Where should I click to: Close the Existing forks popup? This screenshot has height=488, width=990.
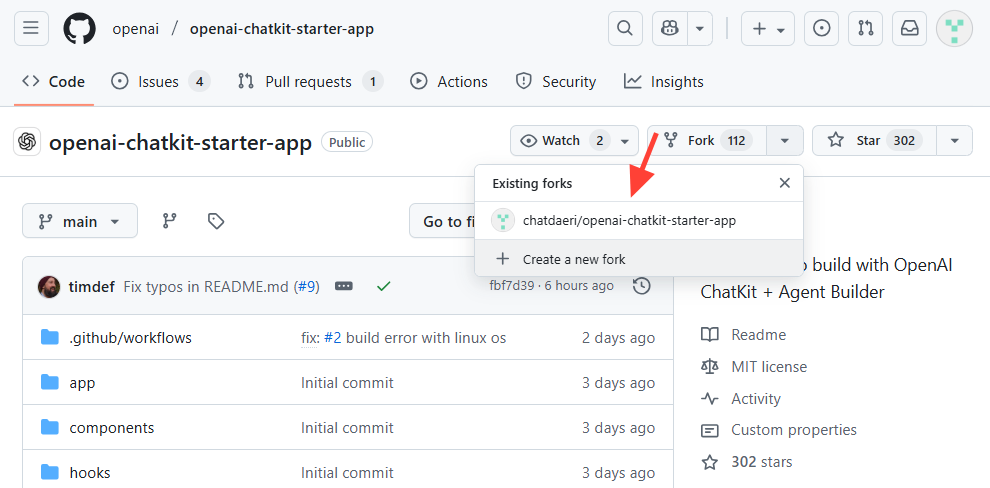click(x=785, y=183)
